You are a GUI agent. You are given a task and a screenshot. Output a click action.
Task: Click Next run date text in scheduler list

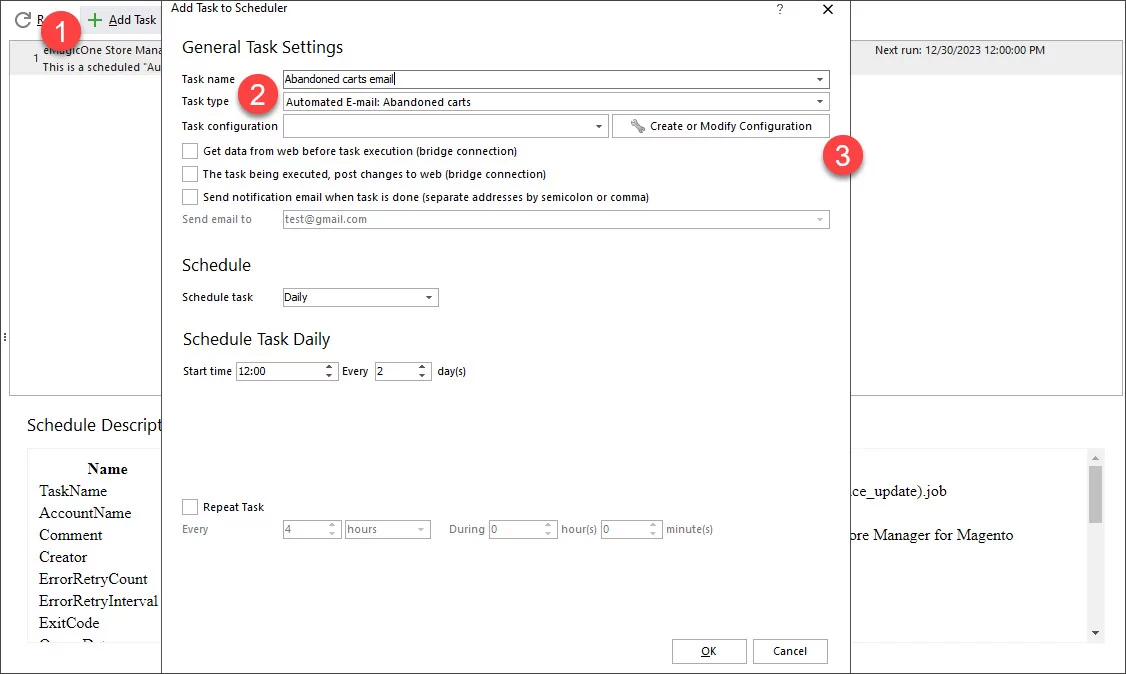pos(959,50)
